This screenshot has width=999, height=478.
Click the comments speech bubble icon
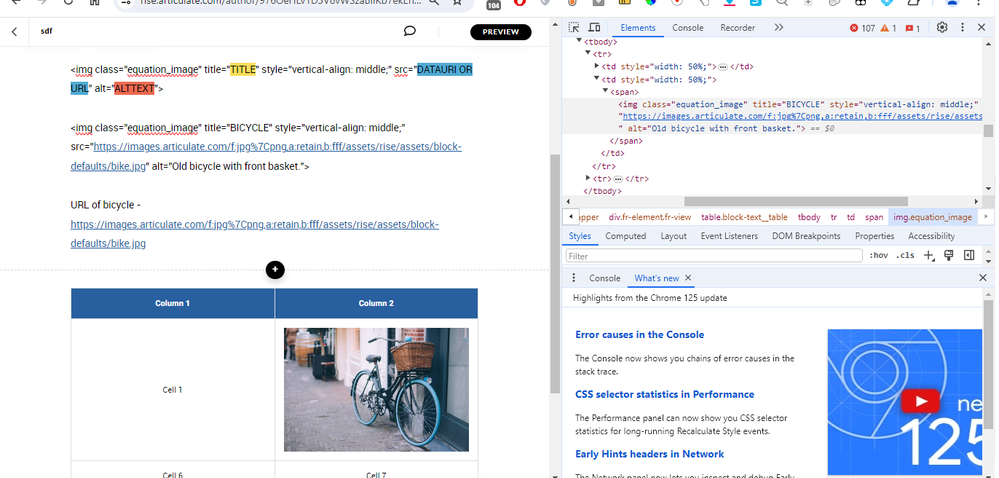pyautogui.click(x=410, y=32)
